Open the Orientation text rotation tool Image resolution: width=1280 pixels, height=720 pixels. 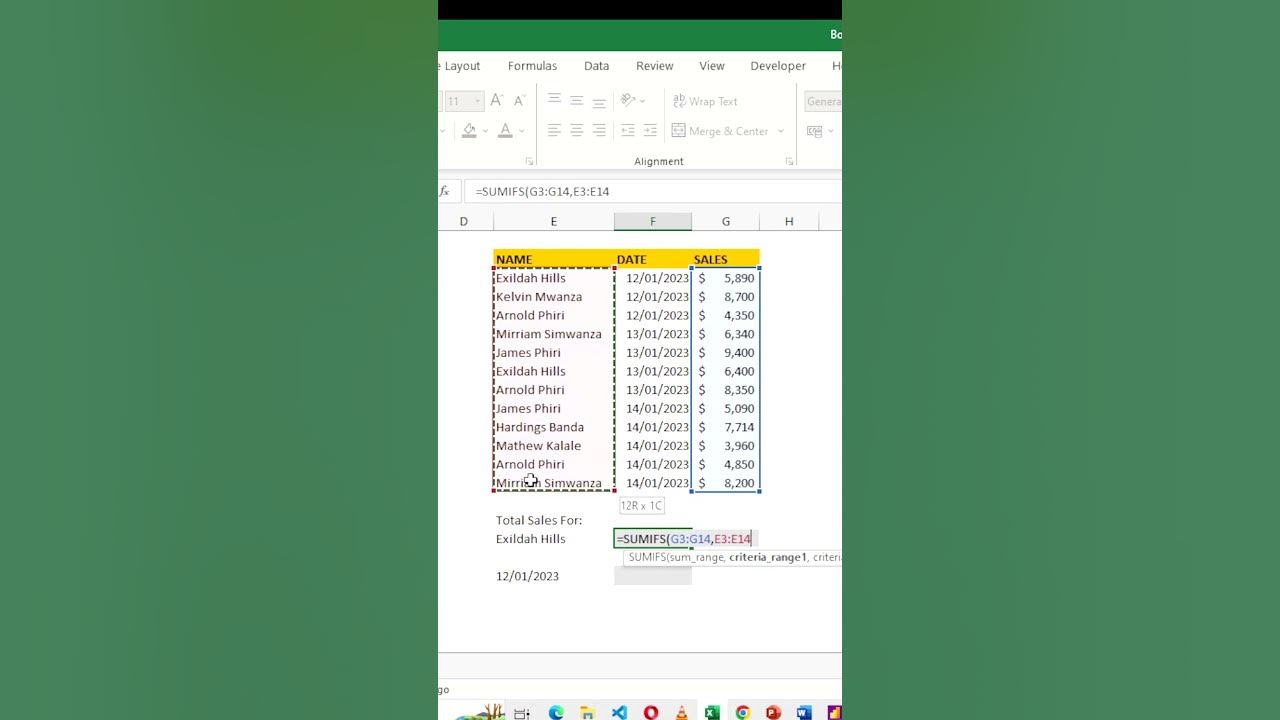pyautogui.click(x=628, y=101)
